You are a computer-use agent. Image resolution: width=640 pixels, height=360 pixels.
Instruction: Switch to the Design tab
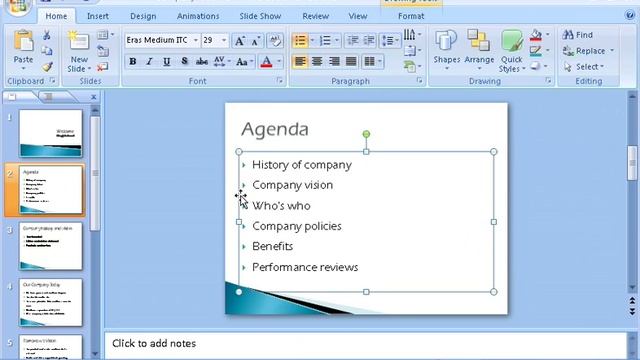[x=143, y=16]
